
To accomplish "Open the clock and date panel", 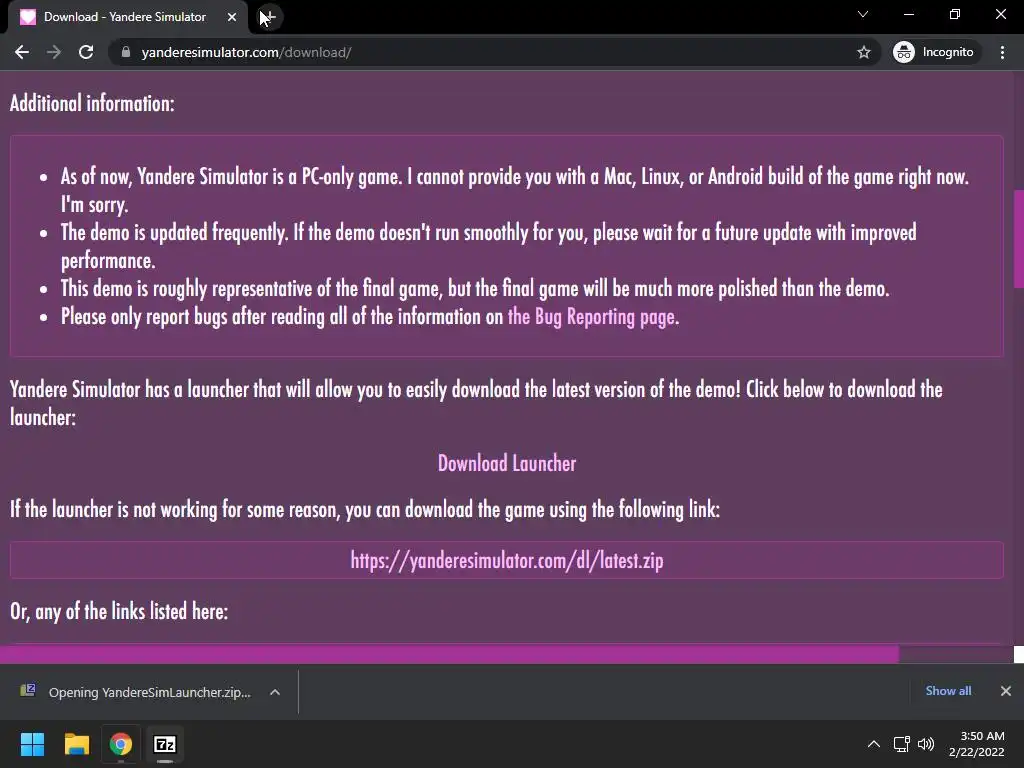I will (x=976, y=744).
